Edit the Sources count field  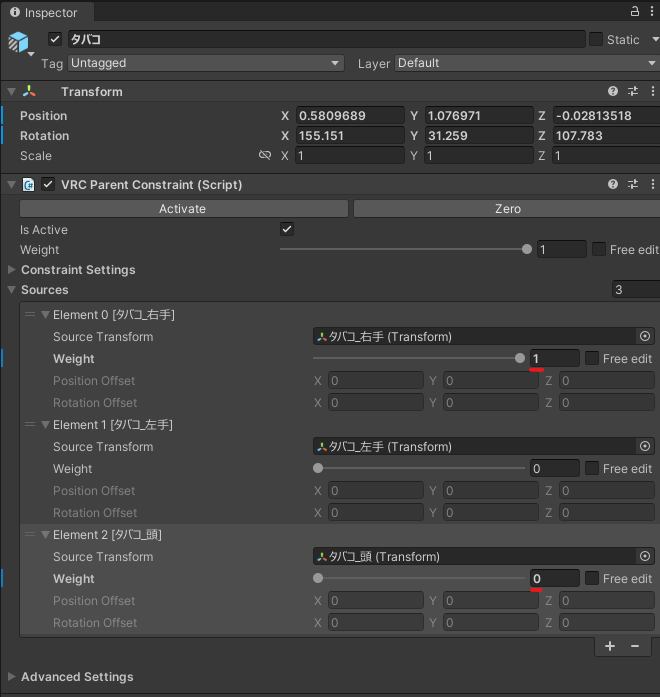[636, 290]
